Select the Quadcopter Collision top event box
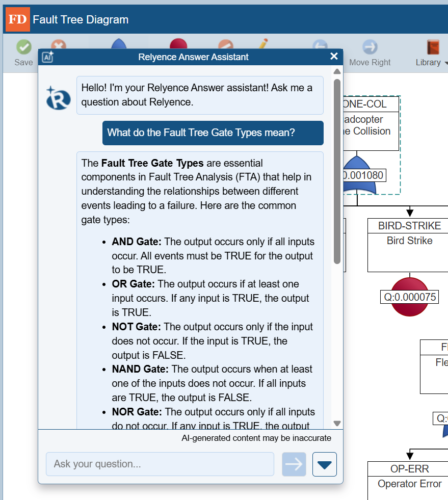This screenshot has height=500, width=448. pos(371,123)
